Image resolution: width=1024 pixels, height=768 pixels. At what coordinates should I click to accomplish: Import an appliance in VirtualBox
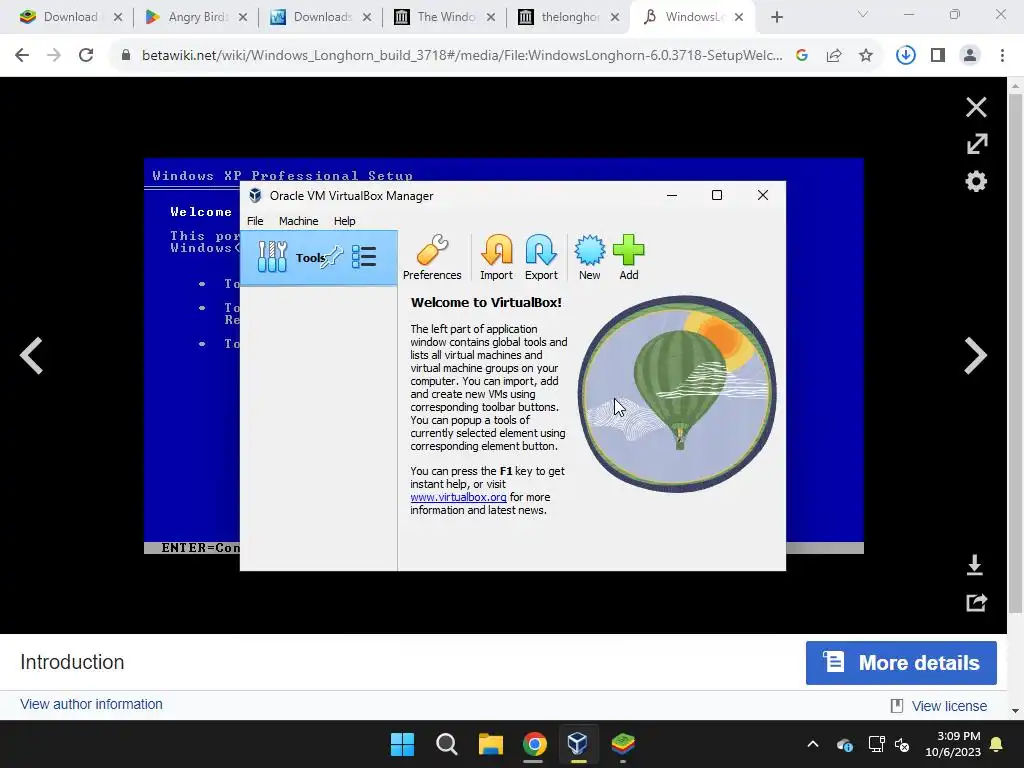coord(496,257)
